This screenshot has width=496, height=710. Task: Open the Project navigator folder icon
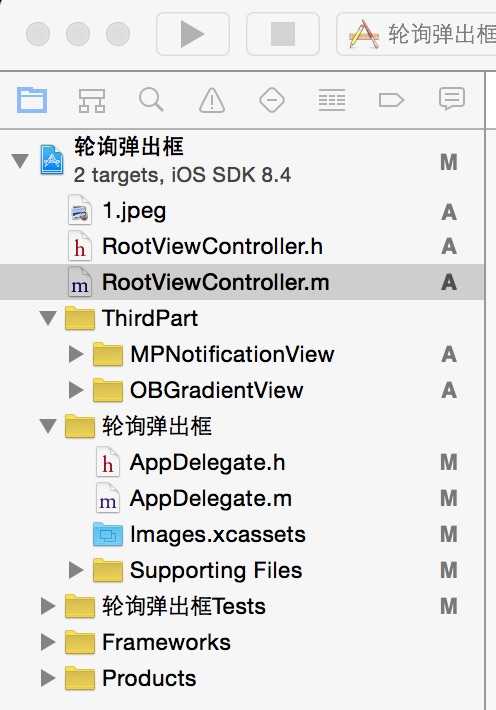[x=32, y=100]
